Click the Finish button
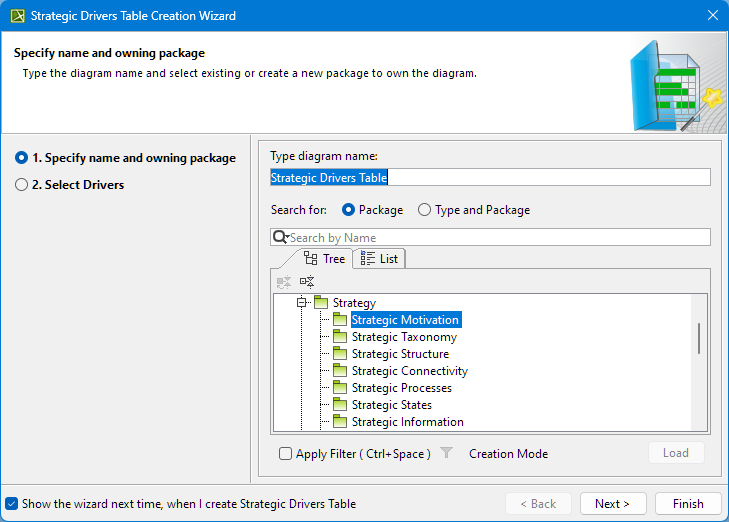The height and width of the screenshot is (522, 729). pyautogui.click(x=688, y=504)
